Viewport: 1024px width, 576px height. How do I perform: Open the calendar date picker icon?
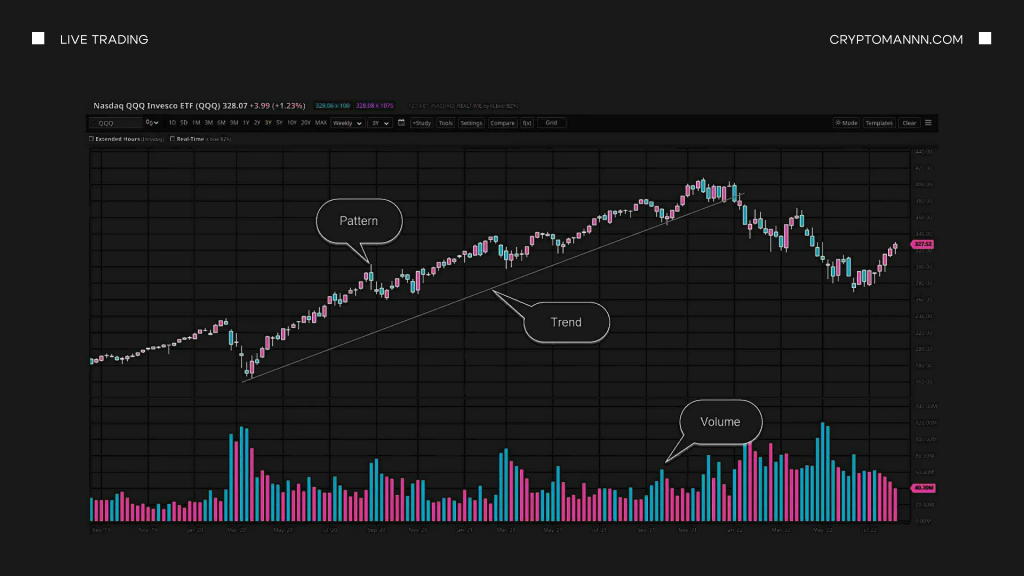(x=401, y=123)
